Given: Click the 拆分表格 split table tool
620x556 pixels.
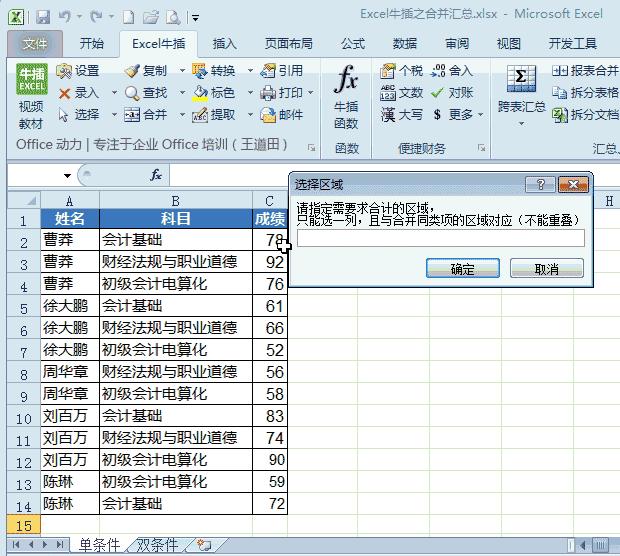Looking at the screenshot, I should pos(585,93).
